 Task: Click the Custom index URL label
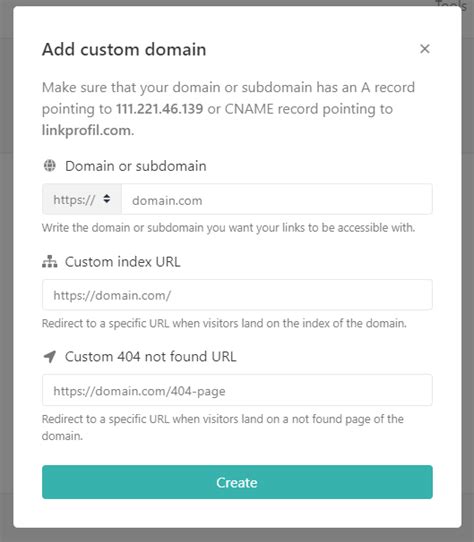click(x=123, y=262)
